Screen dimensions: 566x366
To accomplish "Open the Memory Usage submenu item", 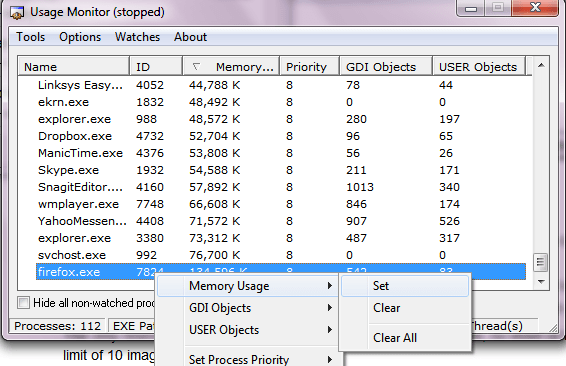I will 247,286.
